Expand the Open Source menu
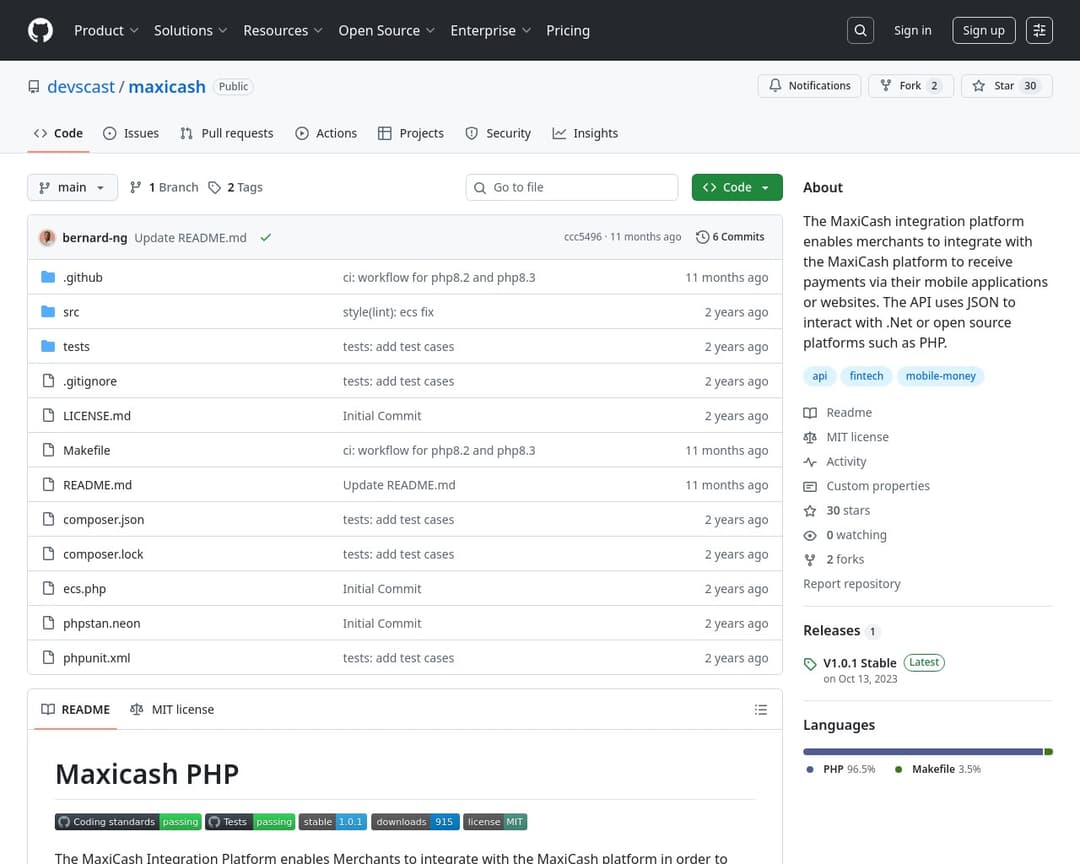This screenshot has width=1080, height=864. [386, 30]
